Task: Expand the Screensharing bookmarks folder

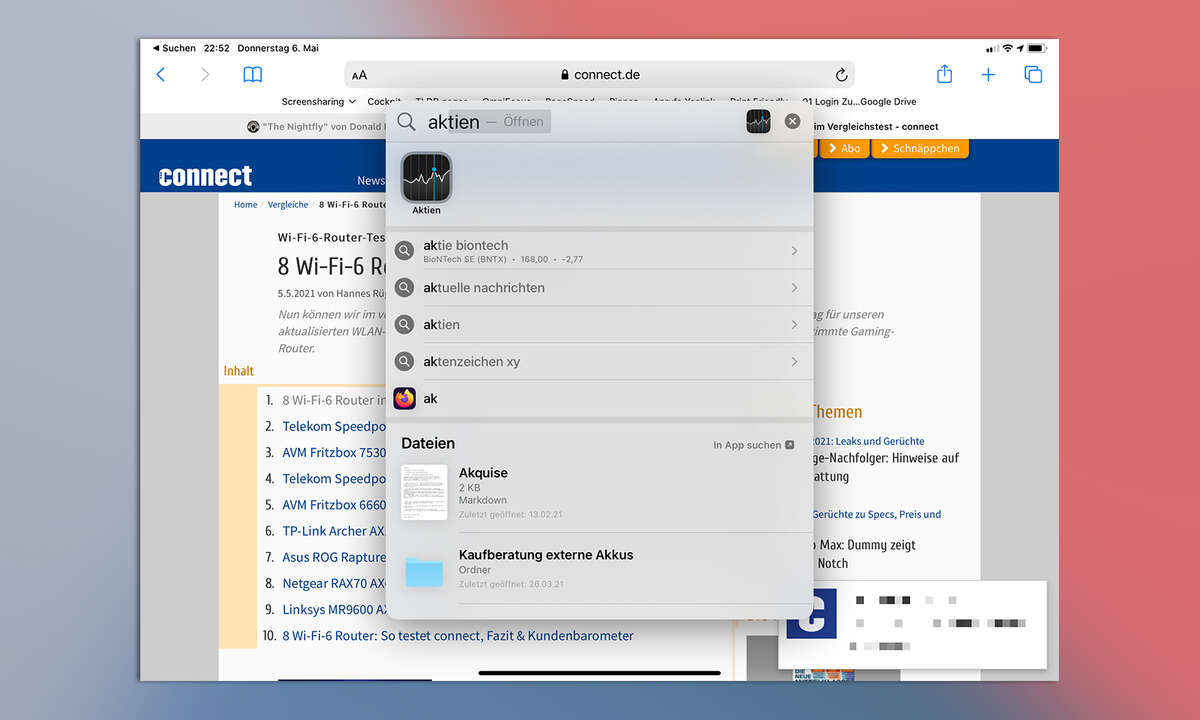Action: [x=318, y=101]
